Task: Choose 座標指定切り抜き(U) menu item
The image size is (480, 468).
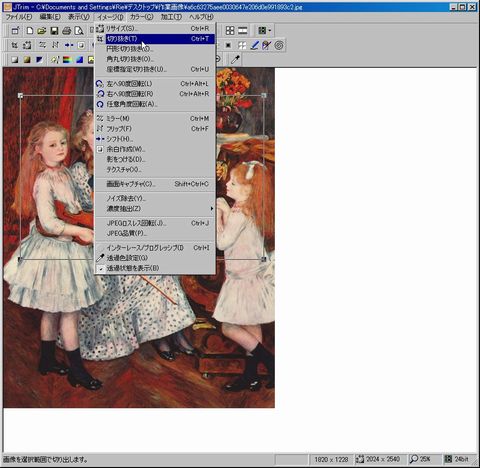Action: click(x=155, y=69)
